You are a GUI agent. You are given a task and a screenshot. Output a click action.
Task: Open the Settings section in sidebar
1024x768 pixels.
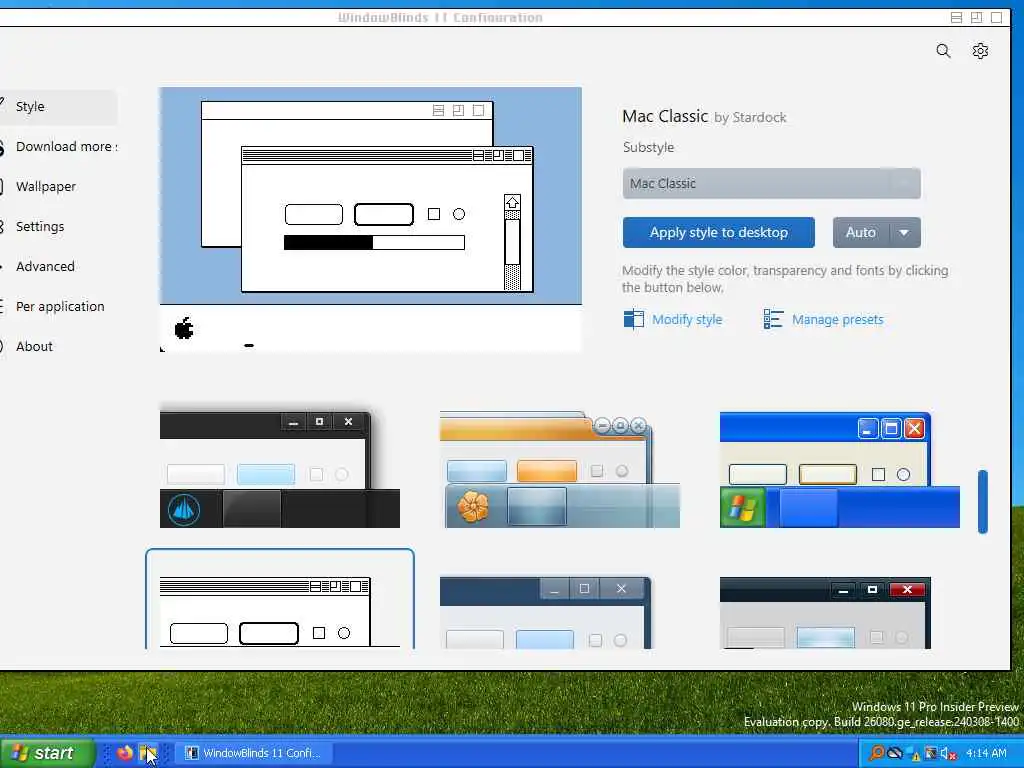pyautogui.click(x=57, y=227)
